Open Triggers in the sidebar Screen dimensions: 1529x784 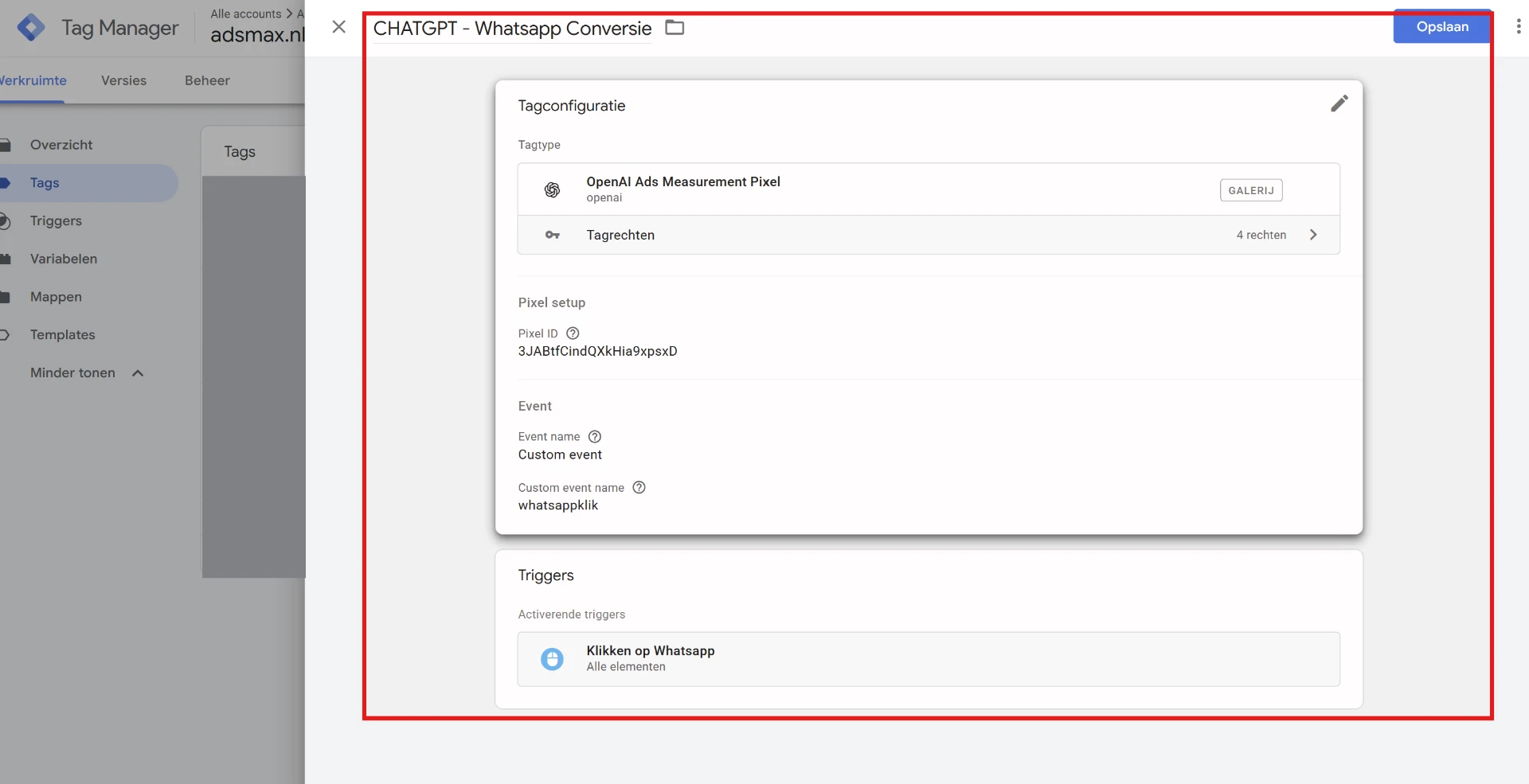pyautogui.click(x=56, y=221)
